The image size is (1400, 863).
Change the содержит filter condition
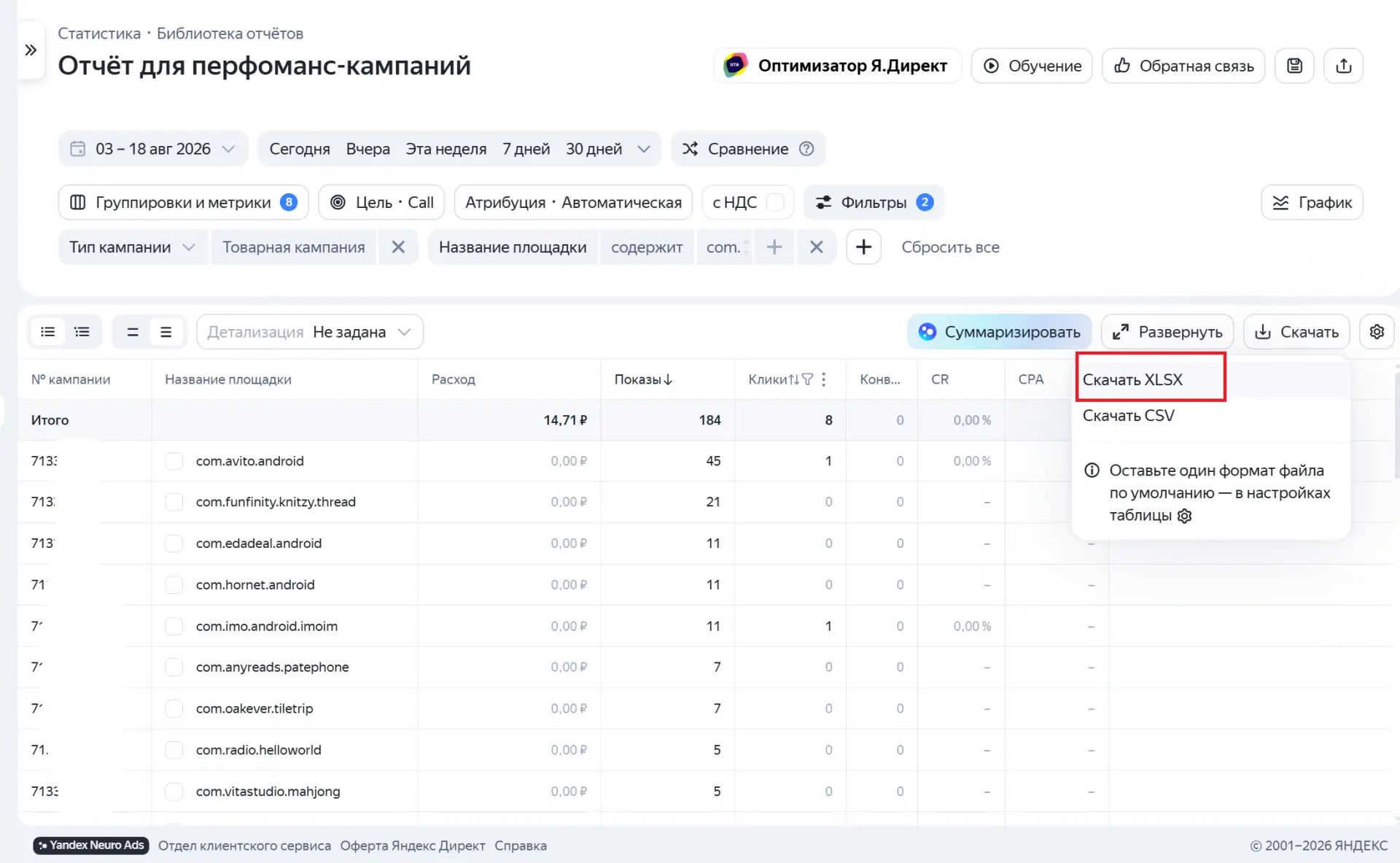click(x=647, y=247)
